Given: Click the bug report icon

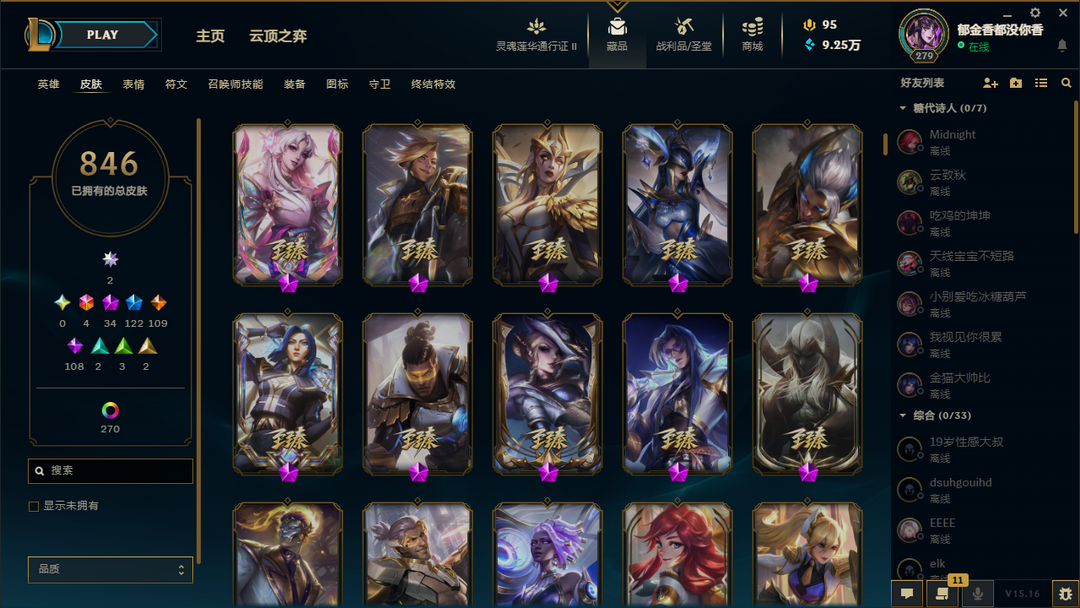Looking at the screenshot, I should point(1066,593).
